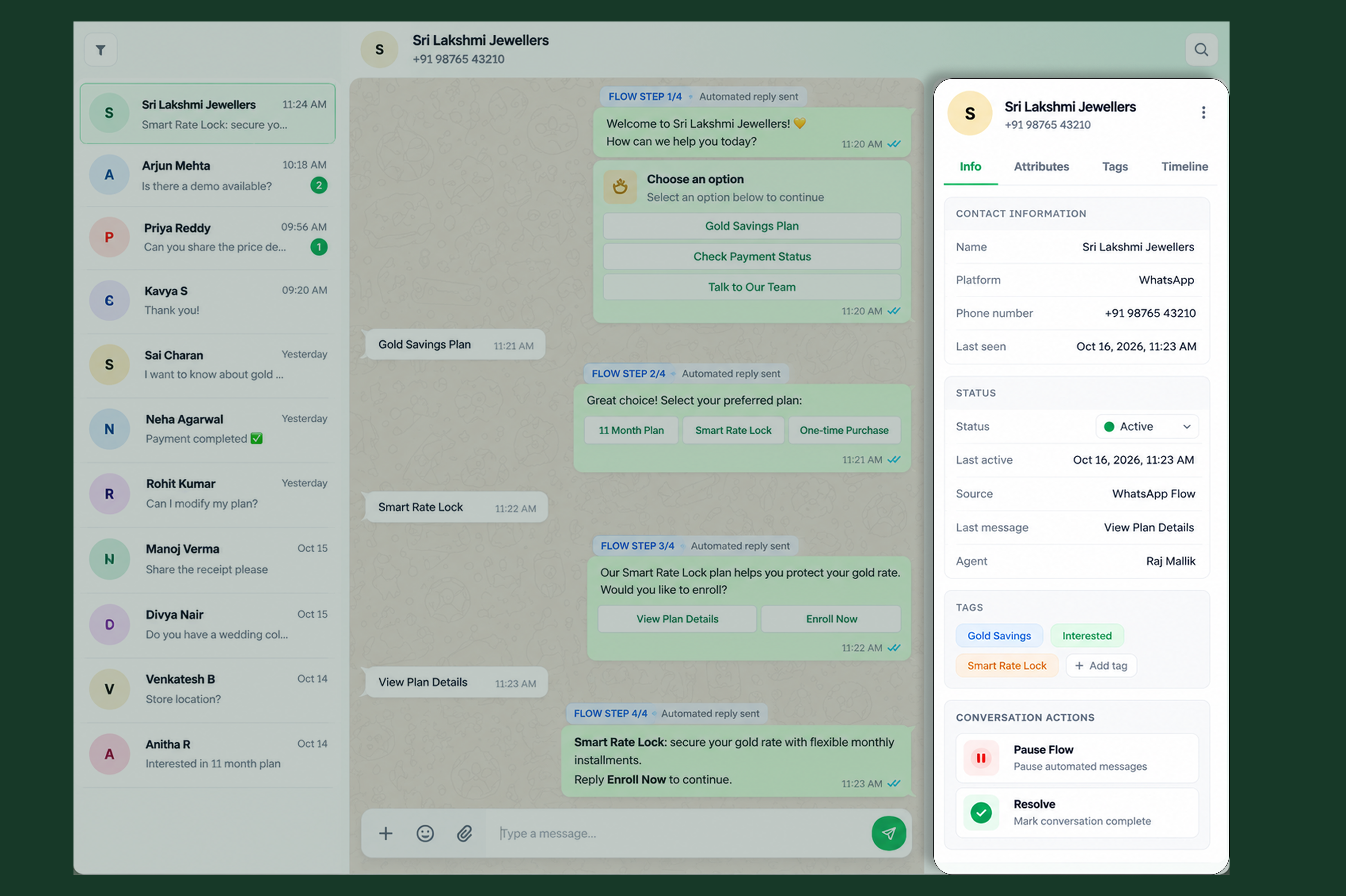
Task: Open Manoj Verma's conversation
Action: 208,559
